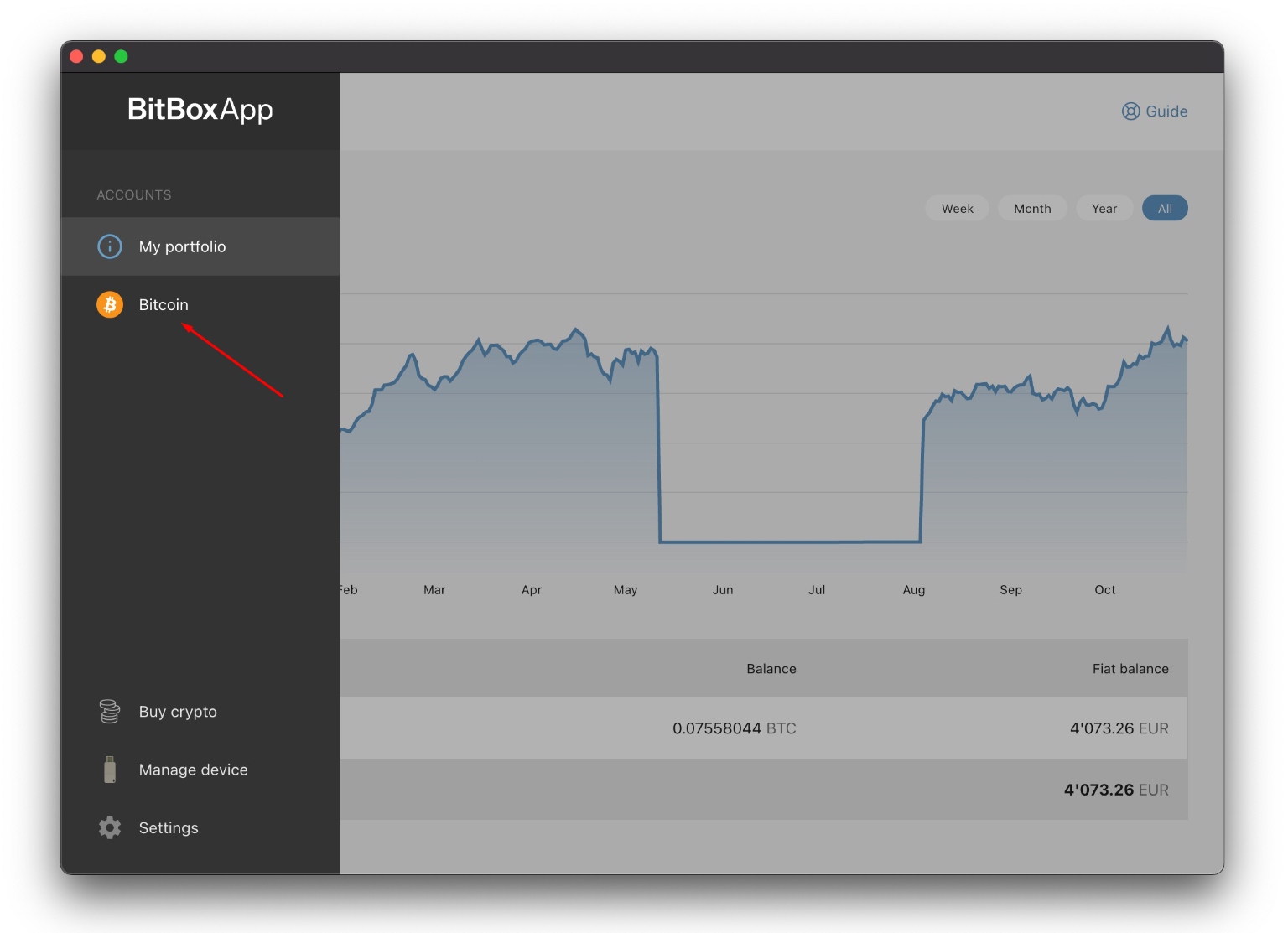Open the Bitcoin account
This screenshot has width=1288, height=933.
(200, 304)
